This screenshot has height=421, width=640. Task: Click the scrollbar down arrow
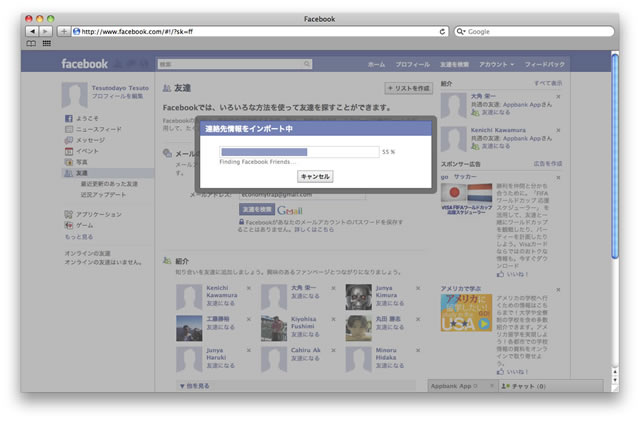tap(615, 380)
